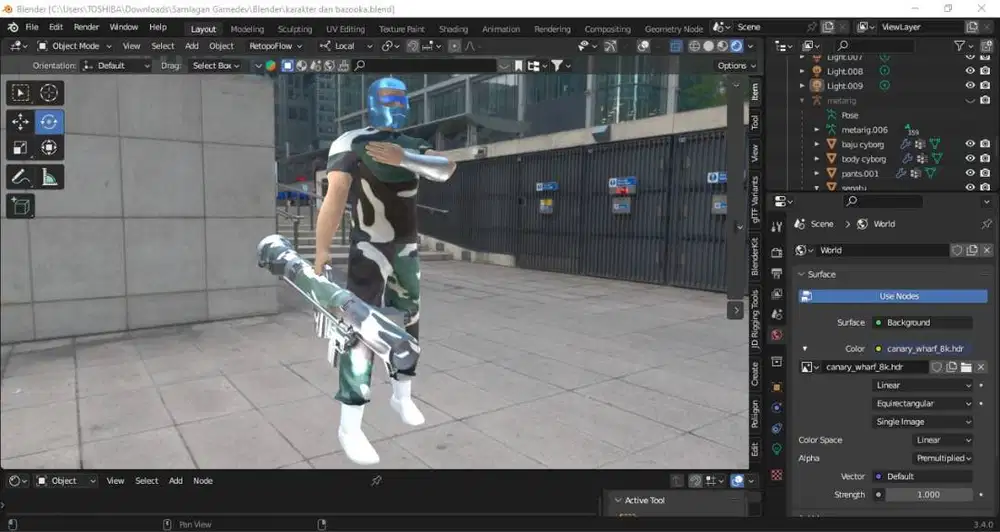Click the Strength value slider
1000x532 pixels.
929,494
